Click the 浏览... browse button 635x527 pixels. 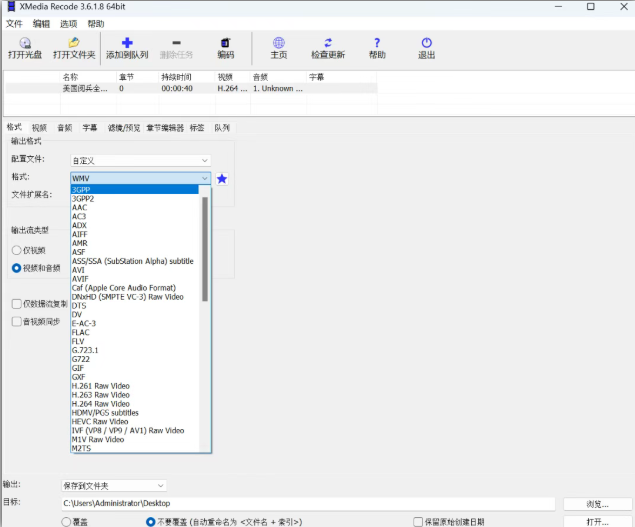tap(598, 504)
